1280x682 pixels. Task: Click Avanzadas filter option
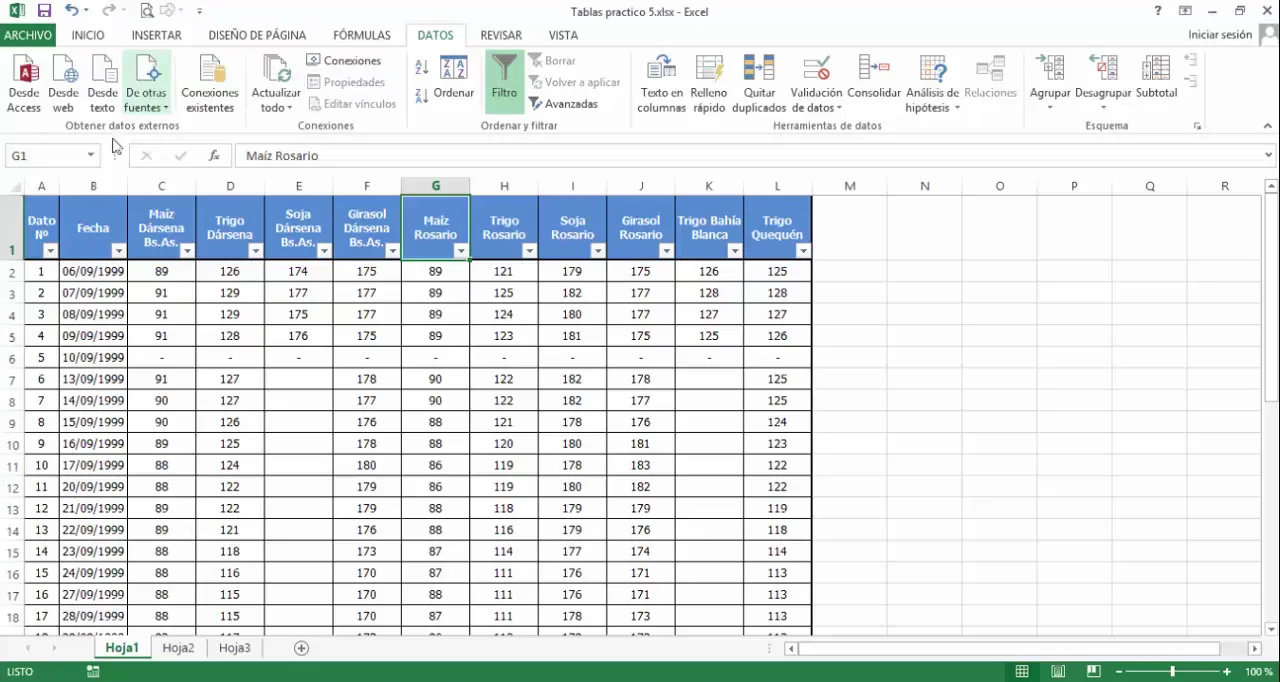[x=563, y=104]
